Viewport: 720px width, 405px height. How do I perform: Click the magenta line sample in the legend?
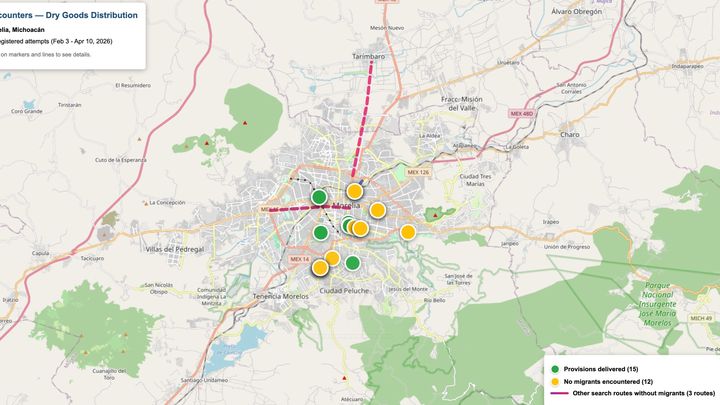click(556, 394)
